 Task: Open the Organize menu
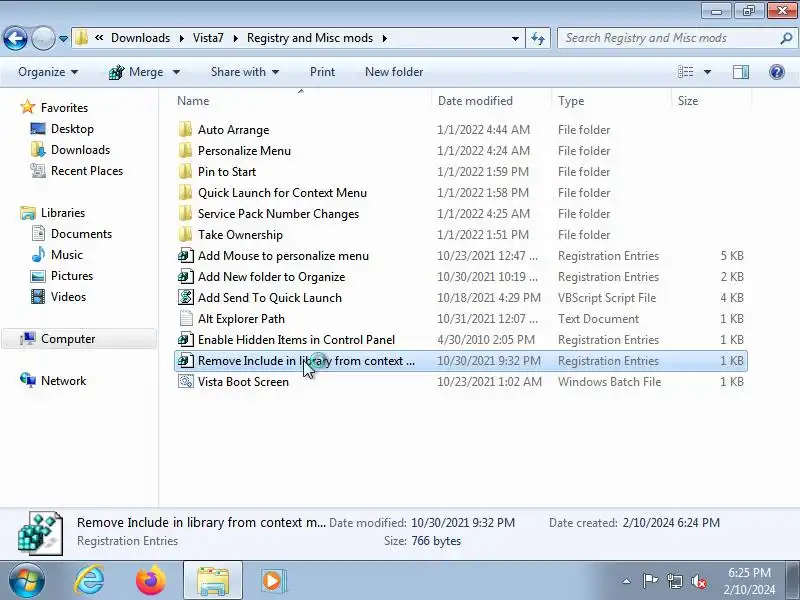(48, 72)
